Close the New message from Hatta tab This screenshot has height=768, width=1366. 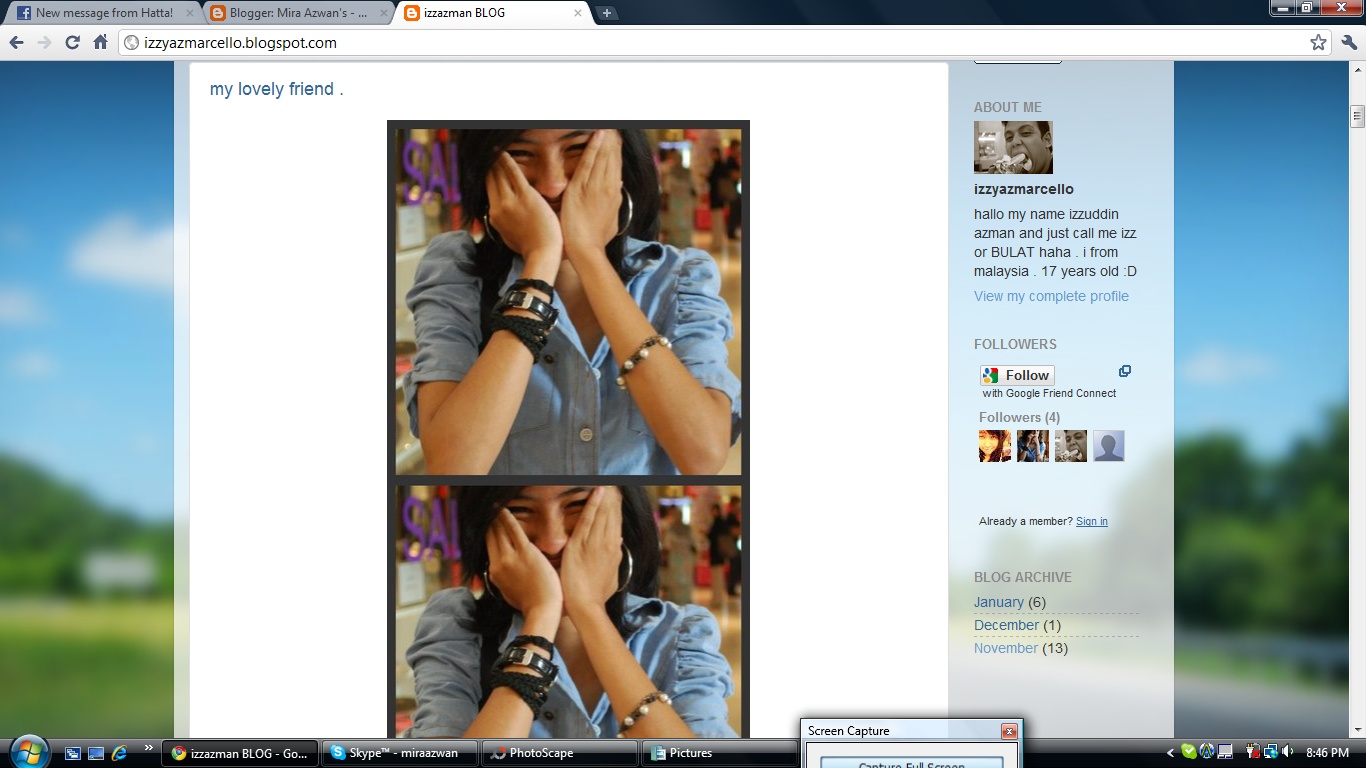[x=190, y=13]
